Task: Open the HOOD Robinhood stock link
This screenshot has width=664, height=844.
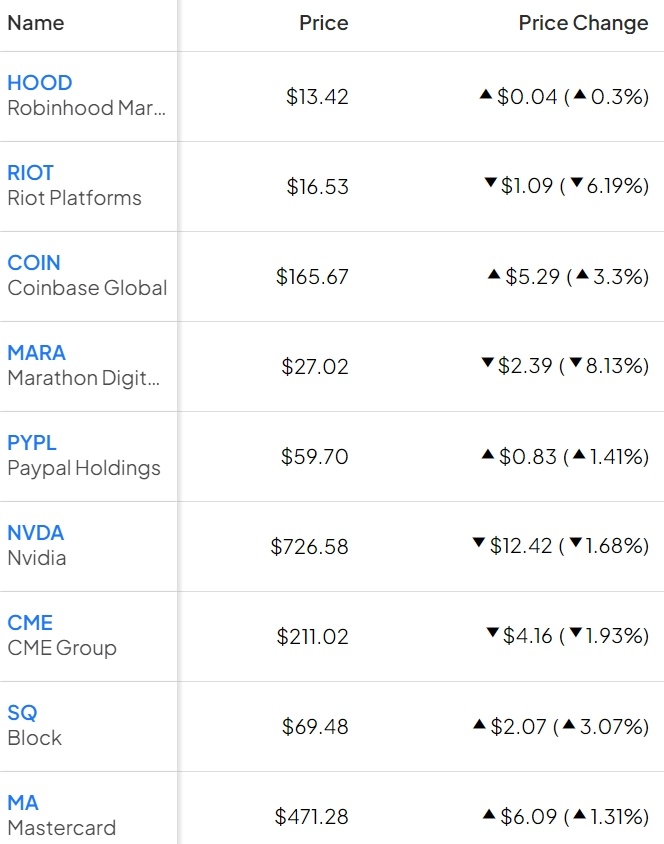Action: coord(39,82)
